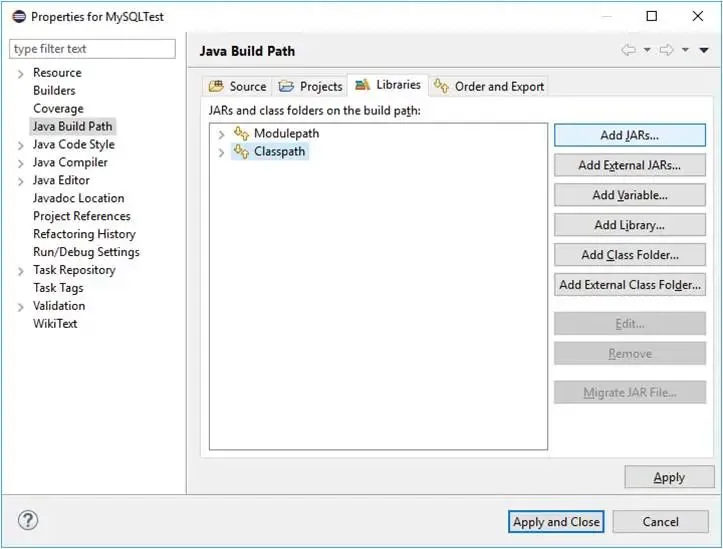Click the Order and Export tab icon
This screenshot has height=549, width=723.
pos(441,86)
